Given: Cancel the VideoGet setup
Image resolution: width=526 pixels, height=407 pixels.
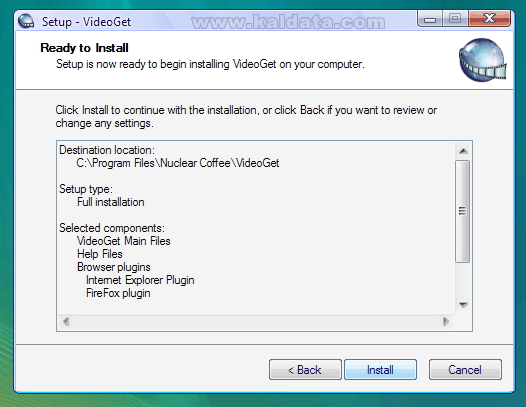Looking at the screenshot, I should click(x=465, y=369).
